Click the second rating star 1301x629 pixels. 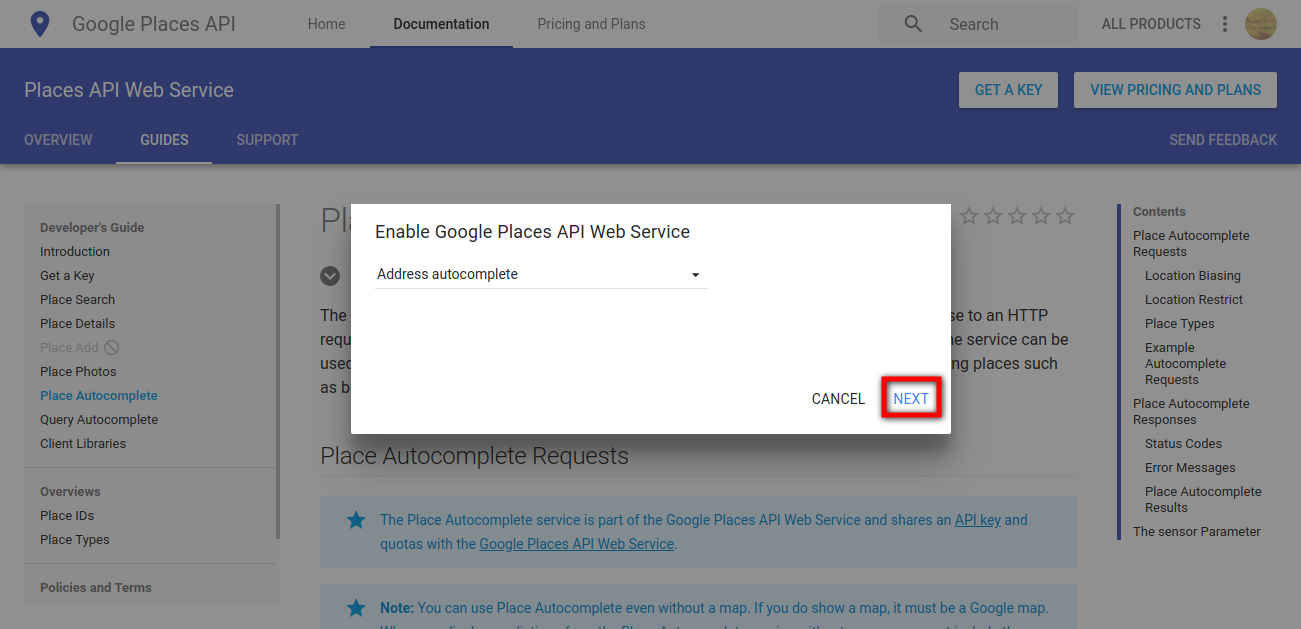[993, 216]
